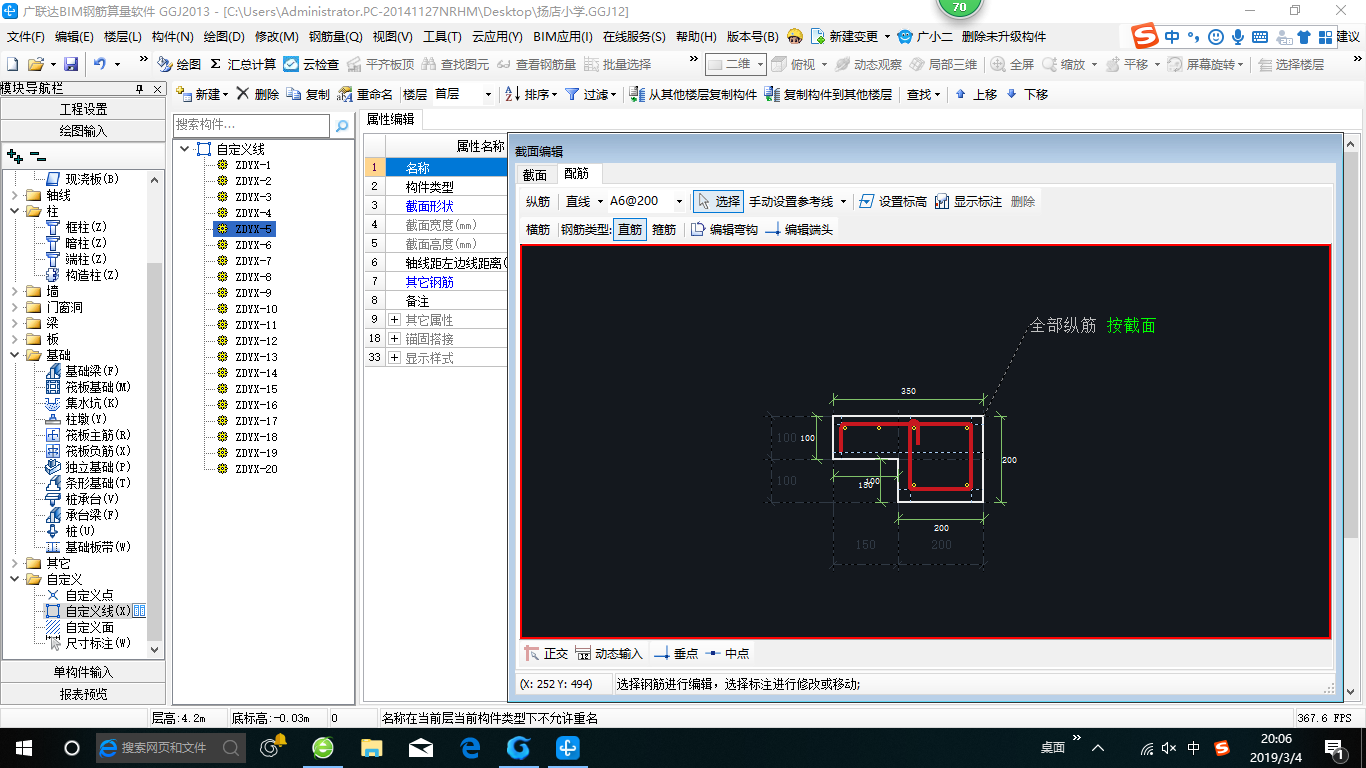
Task: Click the green 按截面 label in canvas
Action: point(1131,325)
